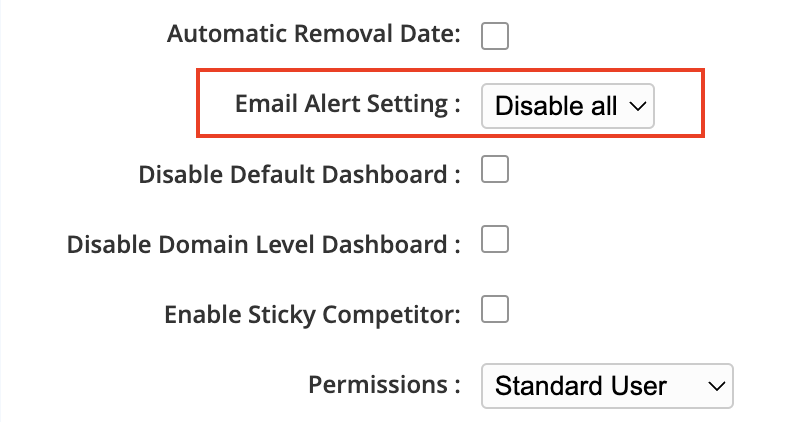Click the 'Standard User' selected value text
Image resolution: width=790 pixels, height=422 pixels.
pos(581,385)
